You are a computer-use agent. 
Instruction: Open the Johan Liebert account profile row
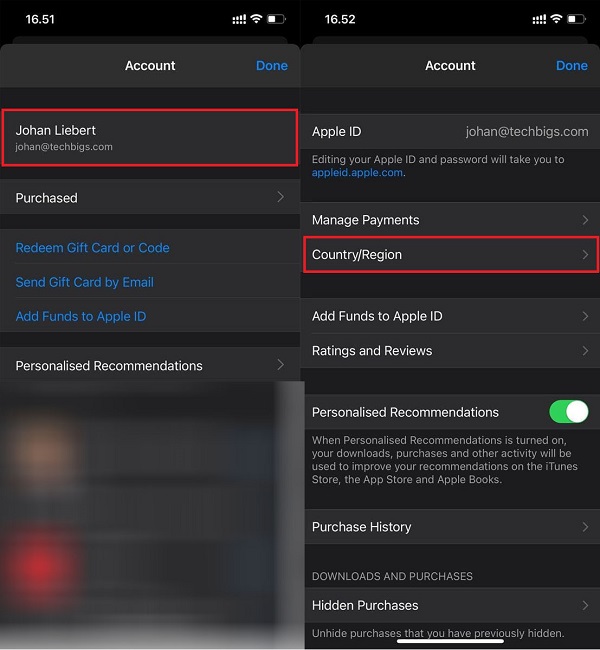[x=150, y=138]
